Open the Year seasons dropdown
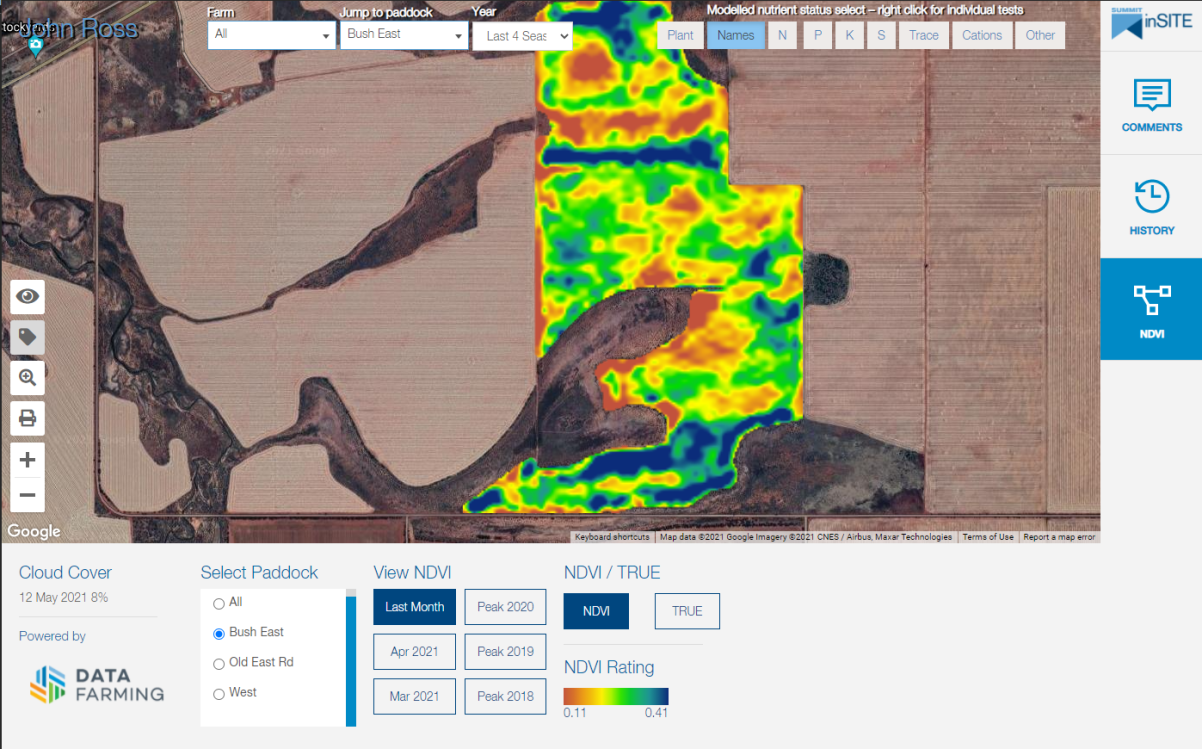Image resolution: width=1202 pixels, height=749 pixels. point(522,36)
